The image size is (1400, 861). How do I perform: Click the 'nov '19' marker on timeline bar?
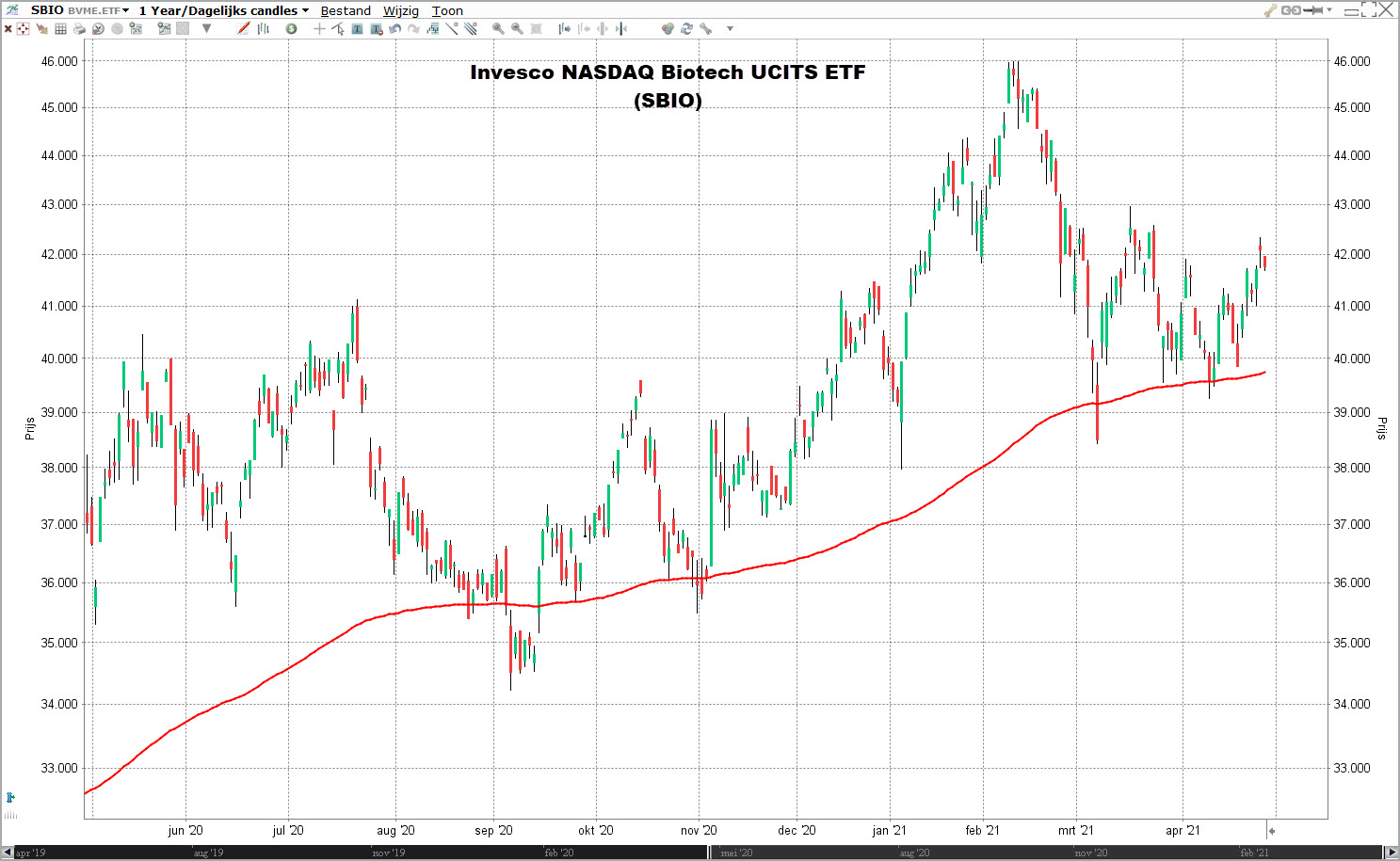pos(388,853)
